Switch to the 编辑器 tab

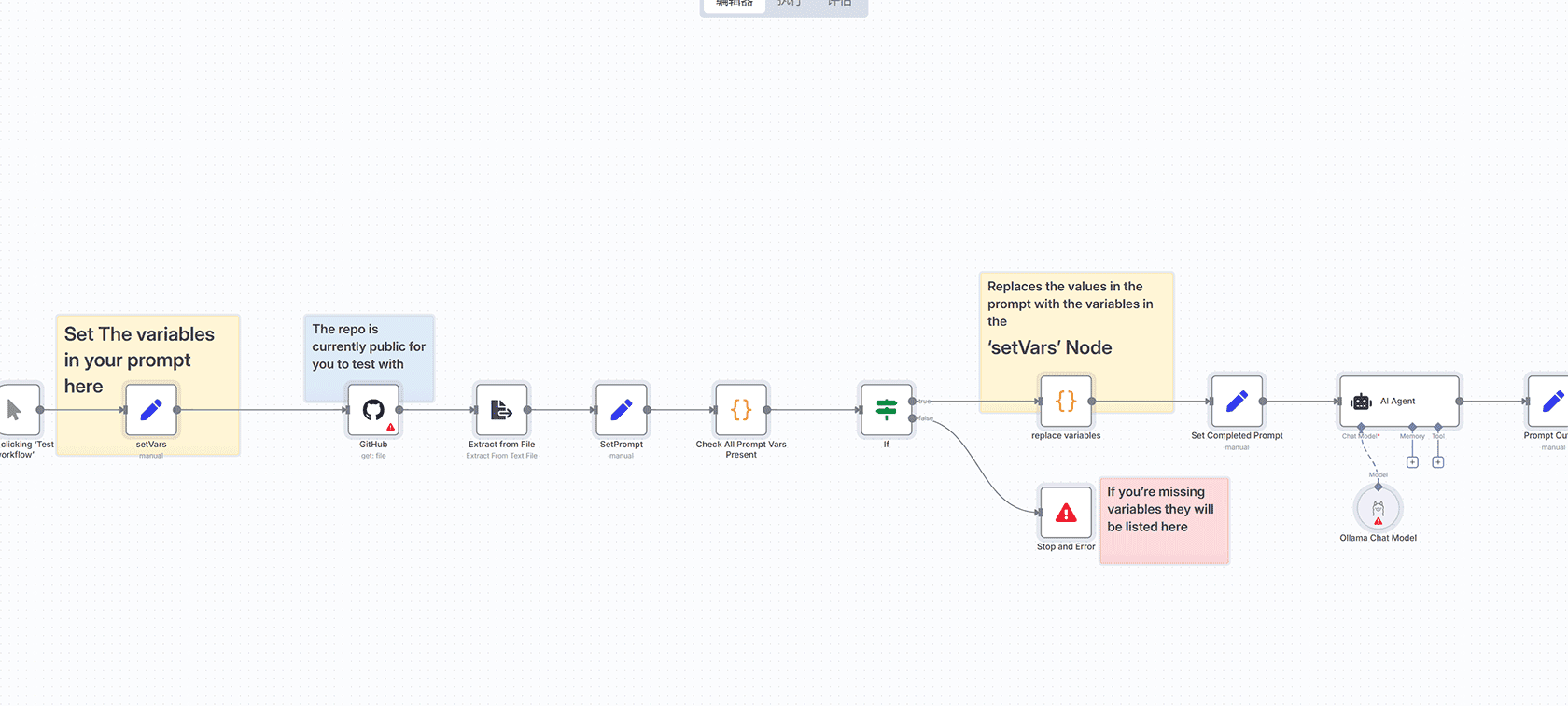734,4
